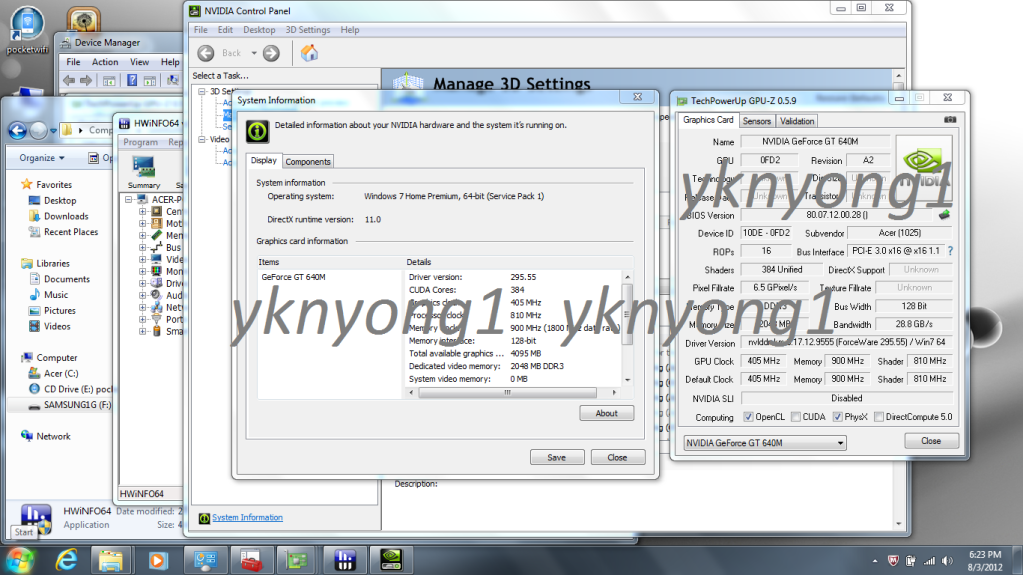This screenshot has height=575, width=1023.
Task: Click the antivirus shield tray icon
Action: pos(893,561)
